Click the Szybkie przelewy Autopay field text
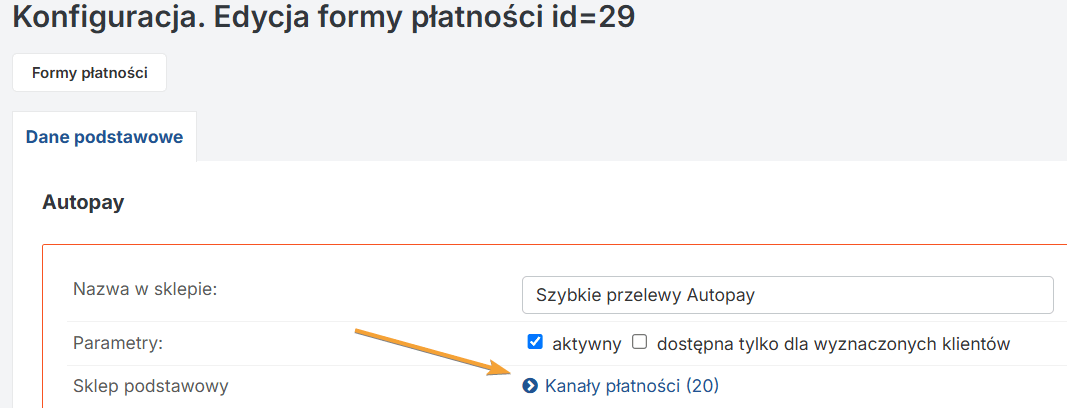The width and height of the screenshot is (1067, 408). tap(645, 296)
